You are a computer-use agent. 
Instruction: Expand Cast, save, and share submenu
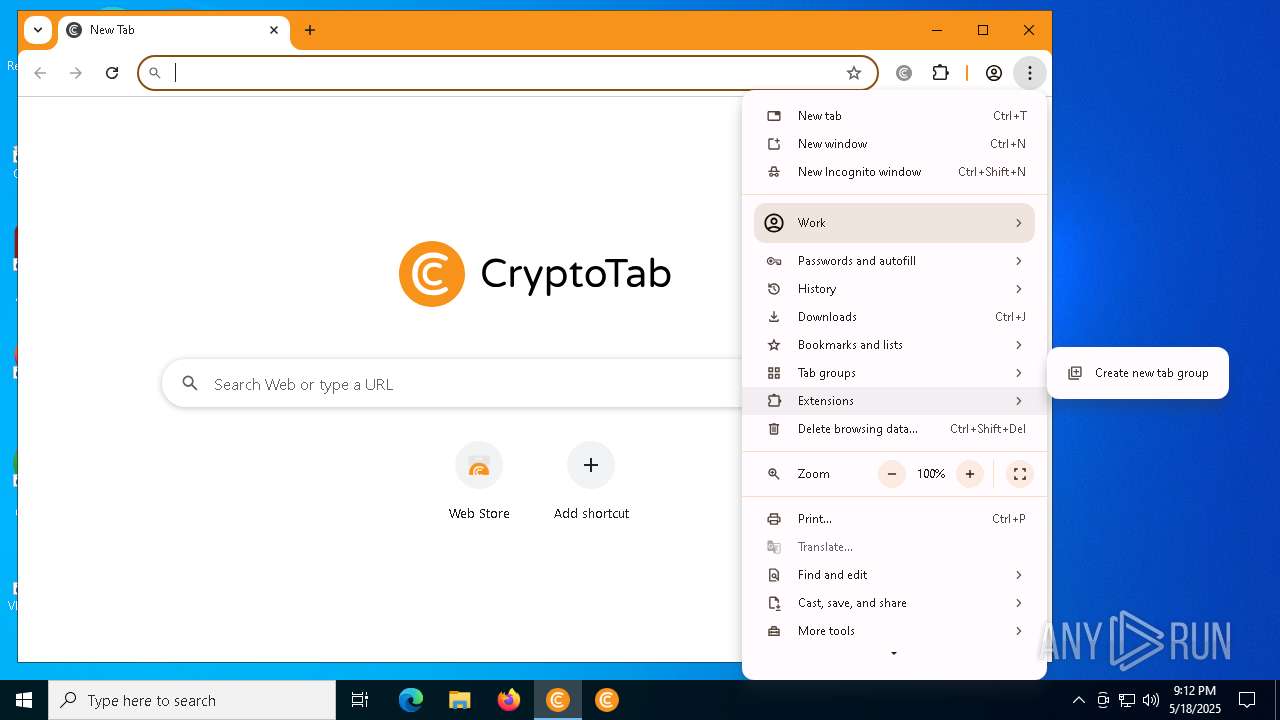point(894,603)
